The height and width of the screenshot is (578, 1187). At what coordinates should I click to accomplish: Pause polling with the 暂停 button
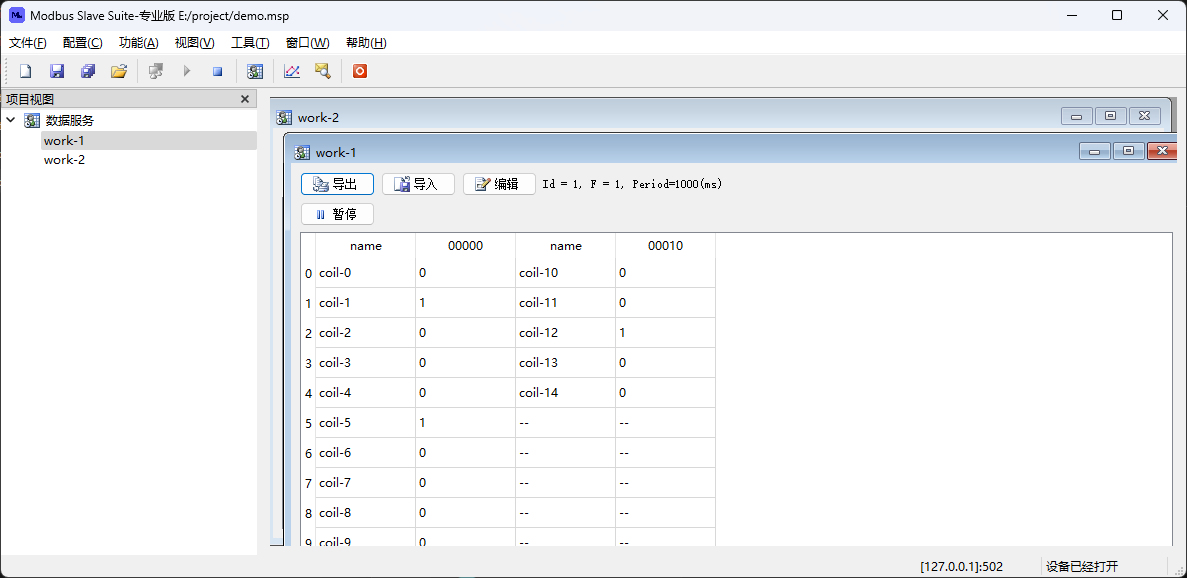[x=337, y=214]
